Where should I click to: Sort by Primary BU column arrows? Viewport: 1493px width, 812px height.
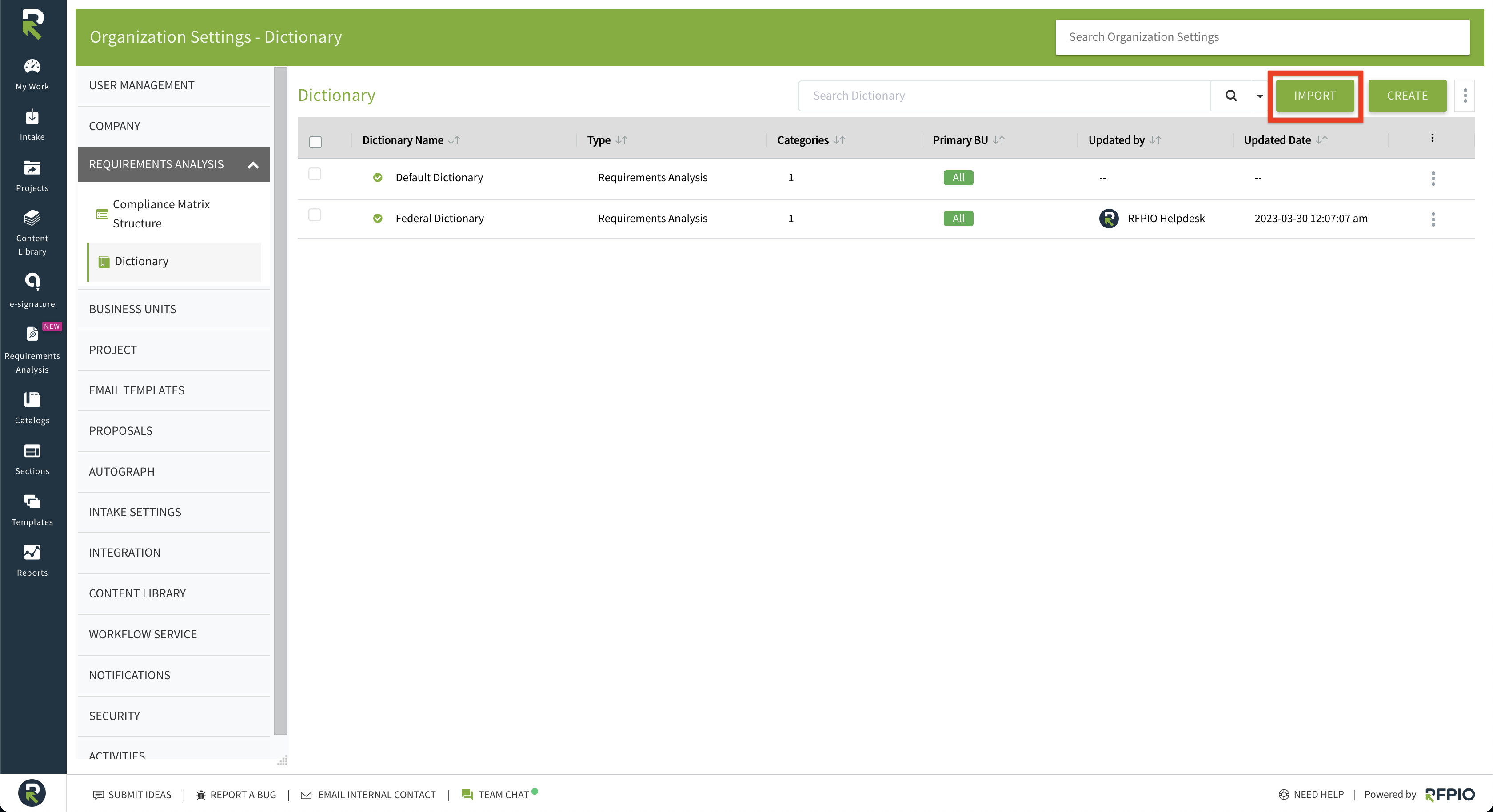[x=998, y=140]
